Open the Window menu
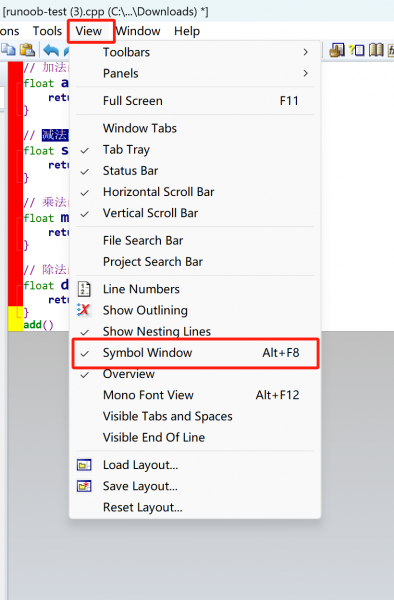 point(138,31)
